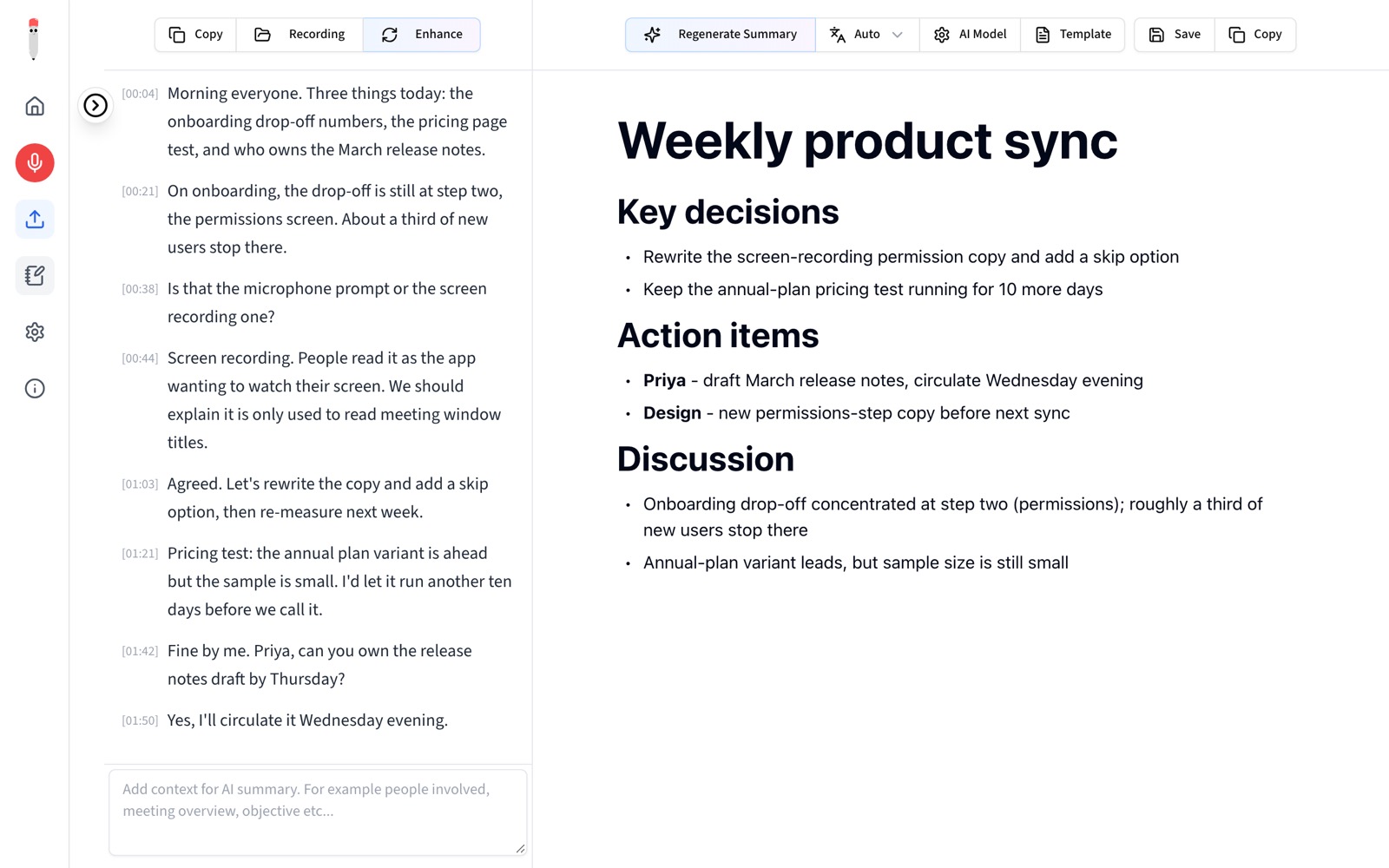Click the 'On onboarding, the drop-off' segment
Viewport: 1389px width, 868px height.
coord(335,219)
